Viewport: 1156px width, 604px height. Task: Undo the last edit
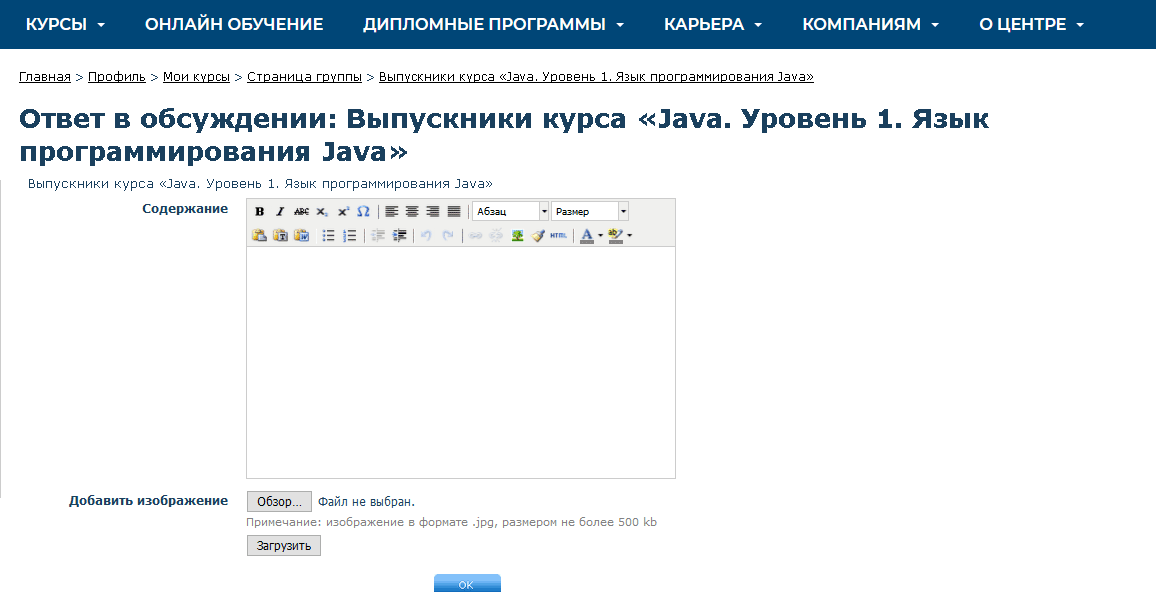click(426, 235)
